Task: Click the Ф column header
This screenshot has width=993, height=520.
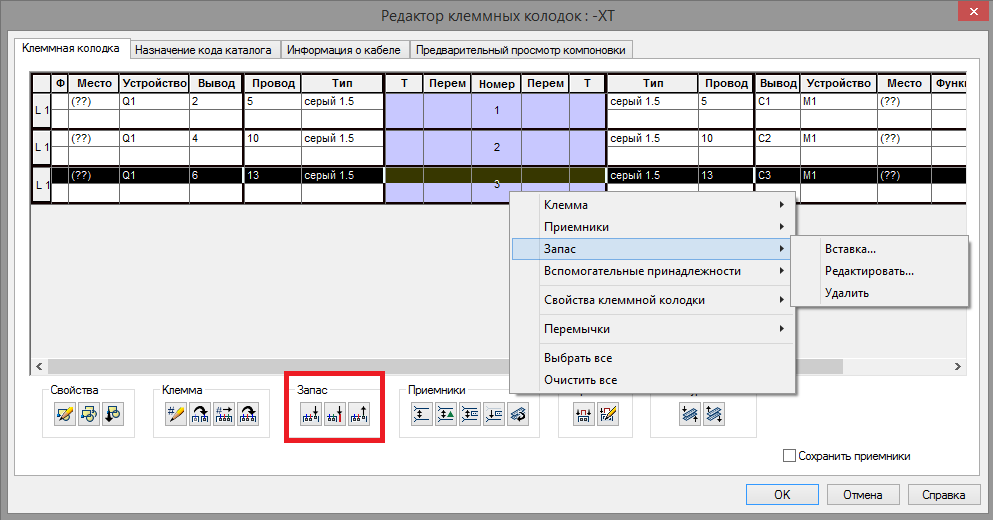Action: [60, 83]
